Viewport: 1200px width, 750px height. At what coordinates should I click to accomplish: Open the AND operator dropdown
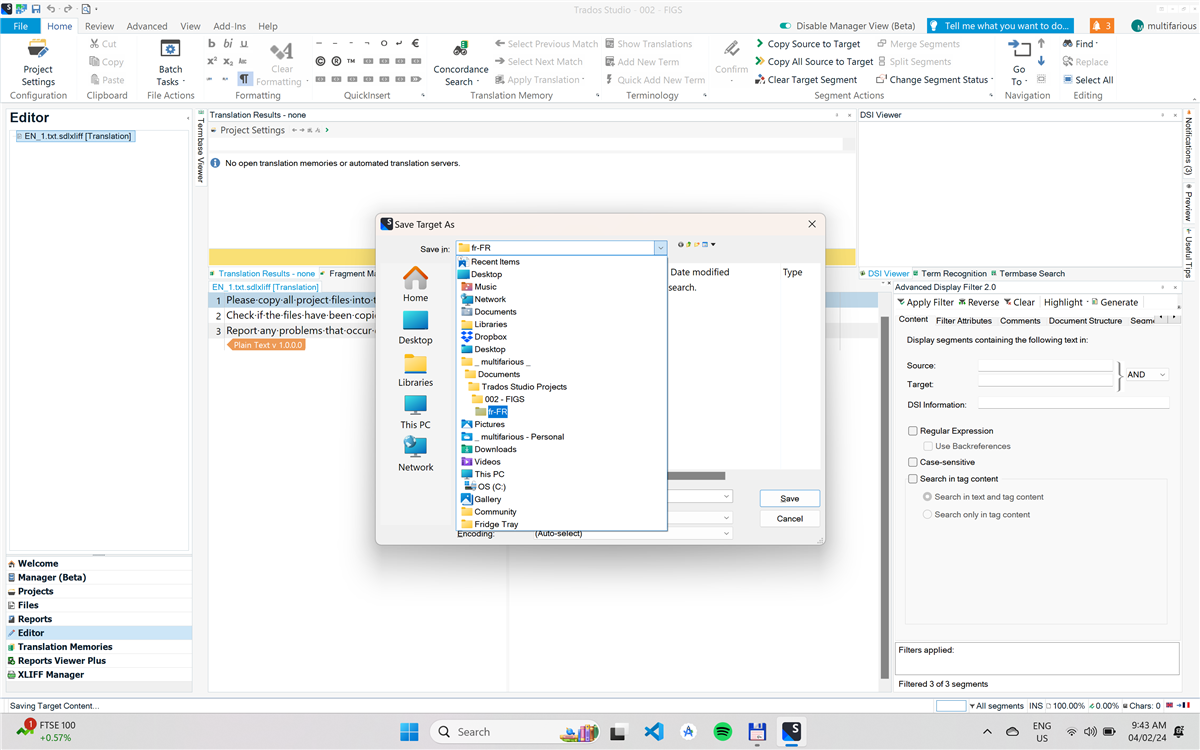(1146, 374)
